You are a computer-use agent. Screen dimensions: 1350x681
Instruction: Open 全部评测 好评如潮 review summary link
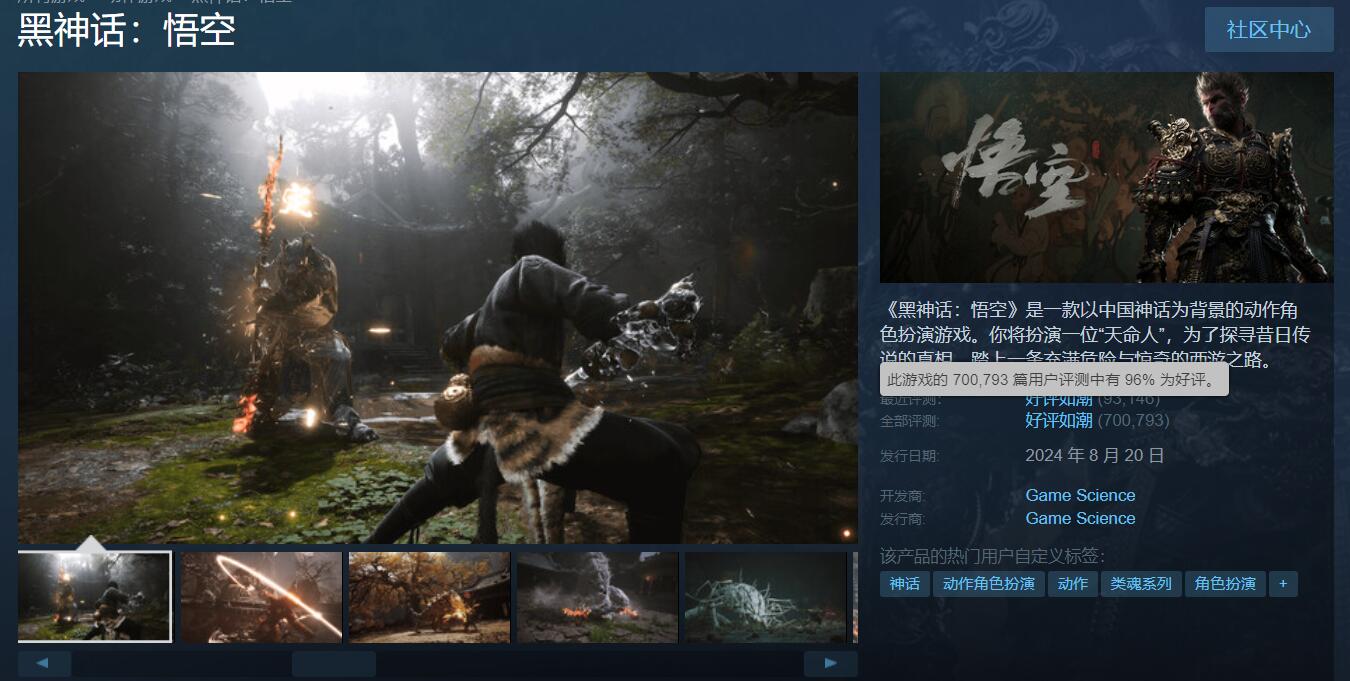pyautogui.click(x=1058, y=421)
